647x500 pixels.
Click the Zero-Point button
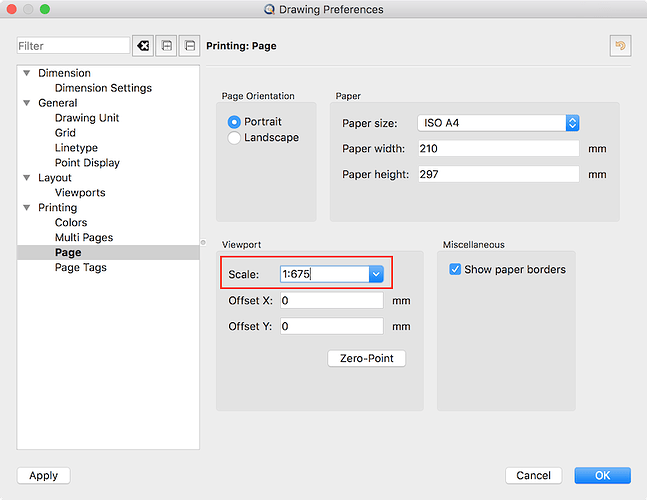click(x=366, y=358)
